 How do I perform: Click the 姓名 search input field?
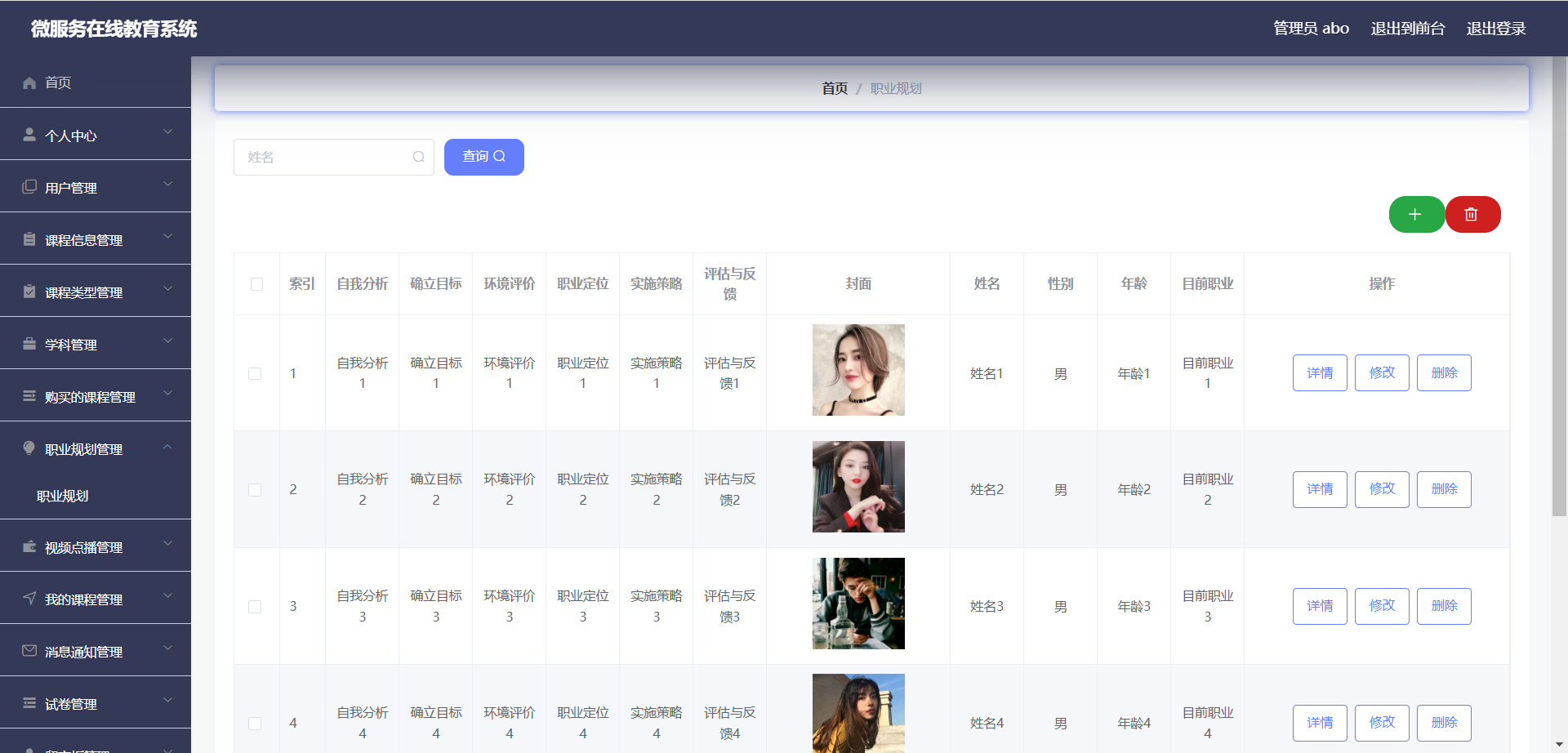pos(327,157)
